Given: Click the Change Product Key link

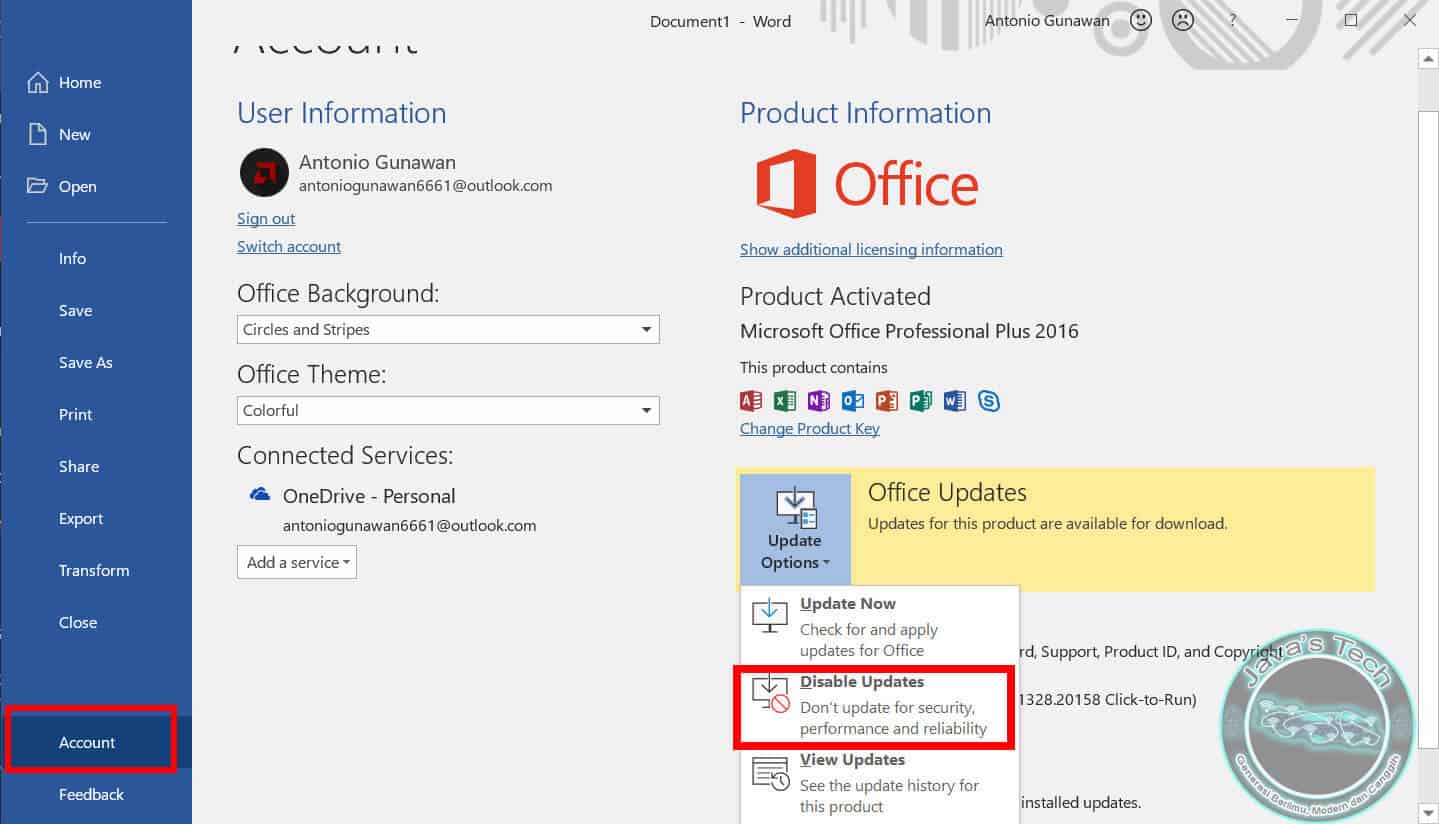Looking at the screenshot, I should pyautogui.click(x=810, y=428).
